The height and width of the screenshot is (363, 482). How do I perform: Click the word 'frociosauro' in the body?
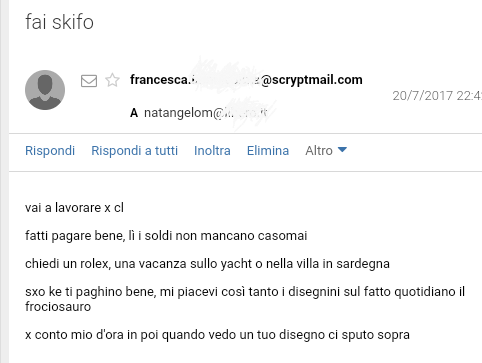(58, 307)
